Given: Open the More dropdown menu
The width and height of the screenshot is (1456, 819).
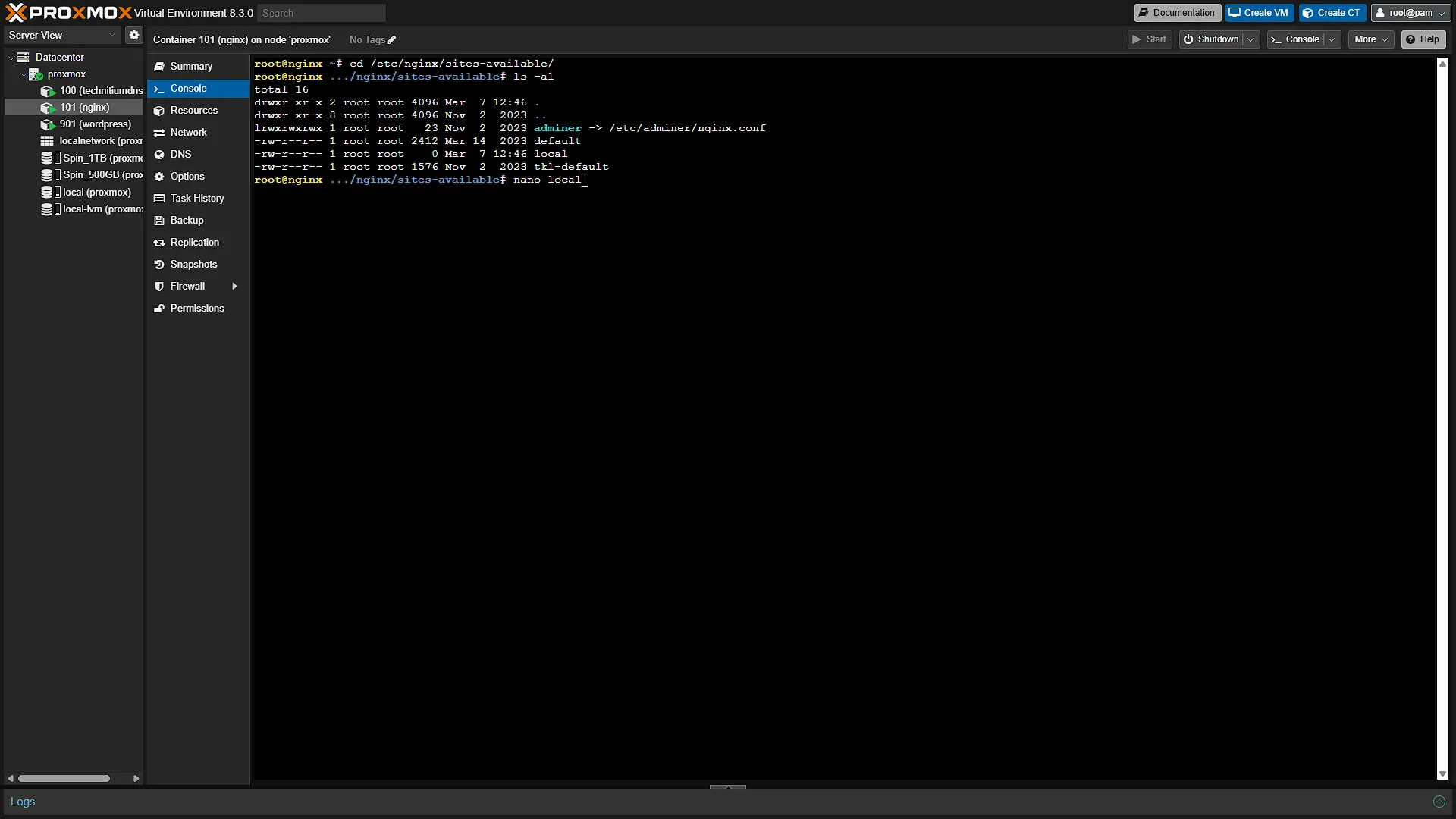Looking at the screenshot, I should tap(1371, 39).
